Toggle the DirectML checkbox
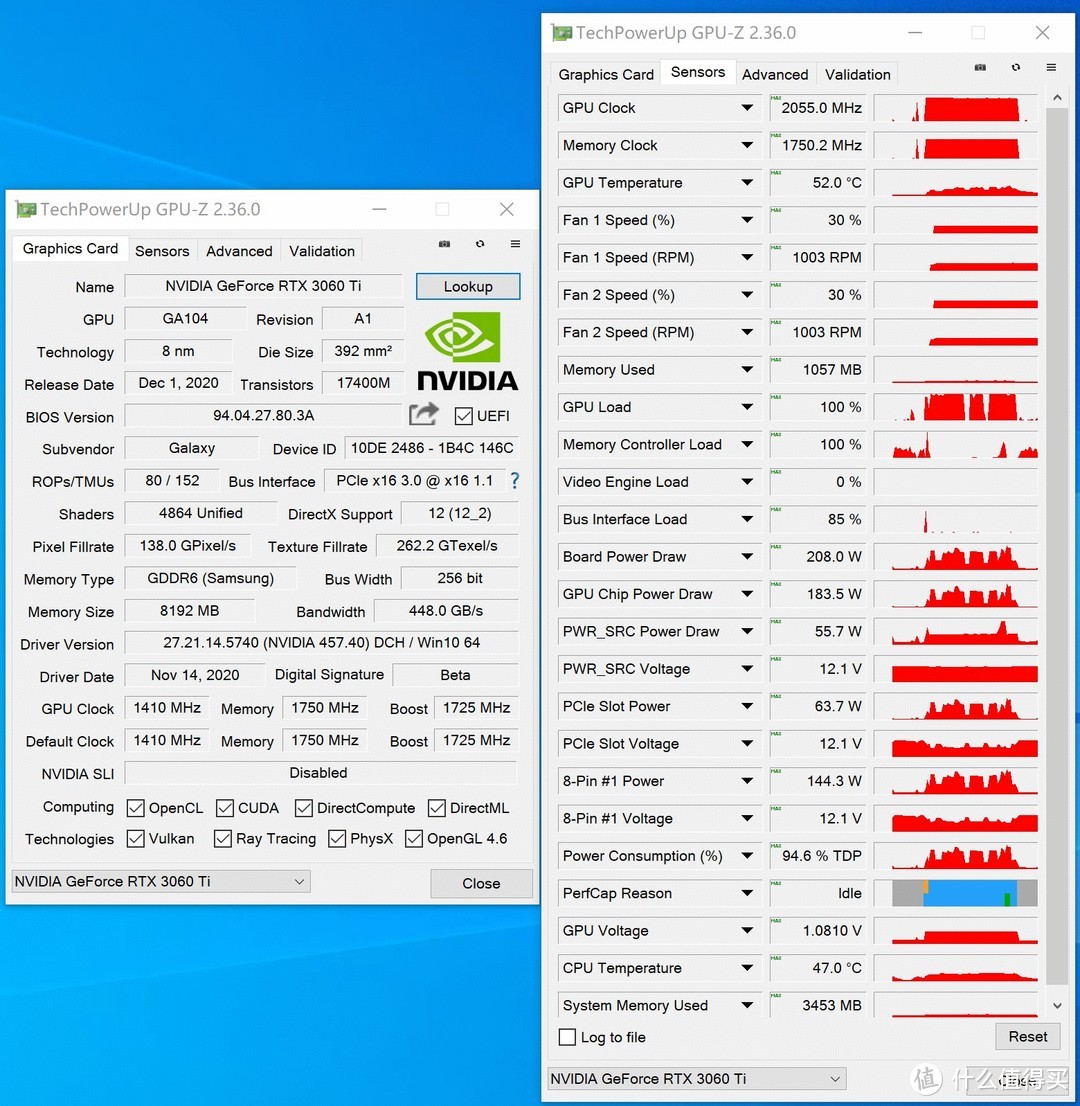This screenshot has width=1080, height=1106. pyautogui.click(x=437, y=808)
